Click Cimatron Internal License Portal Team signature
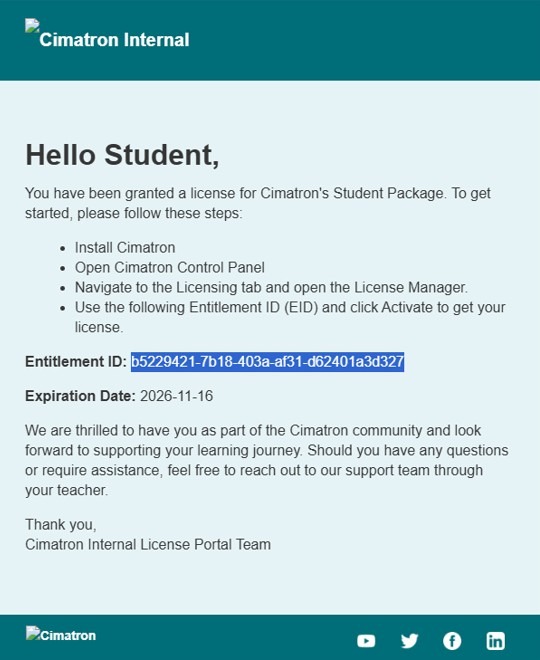The width and height of the screenshot is (540, 660). (x=148, y=544)
